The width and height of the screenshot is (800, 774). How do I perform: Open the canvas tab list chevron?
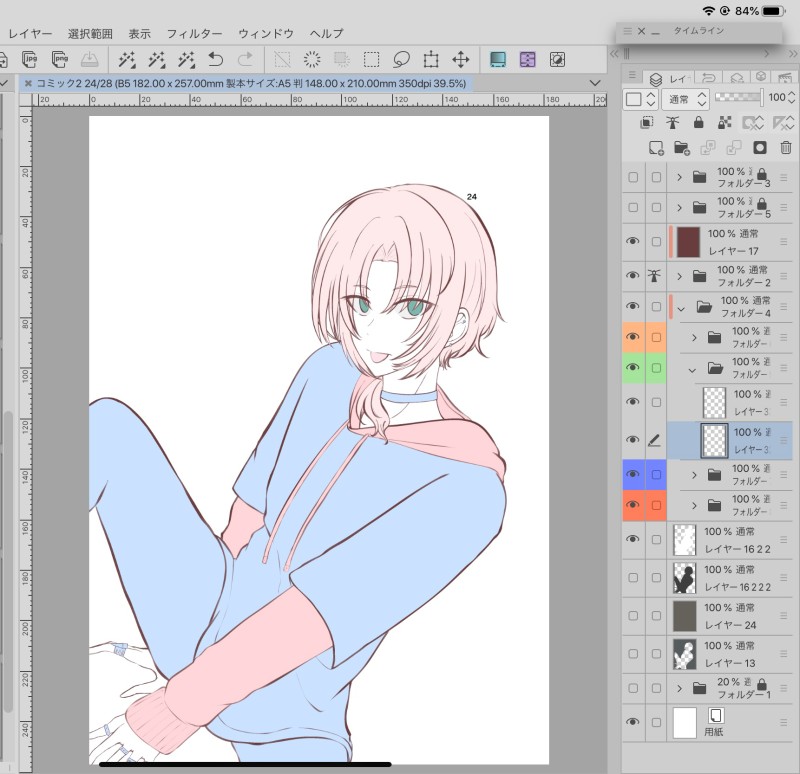[x=595, y=83]
